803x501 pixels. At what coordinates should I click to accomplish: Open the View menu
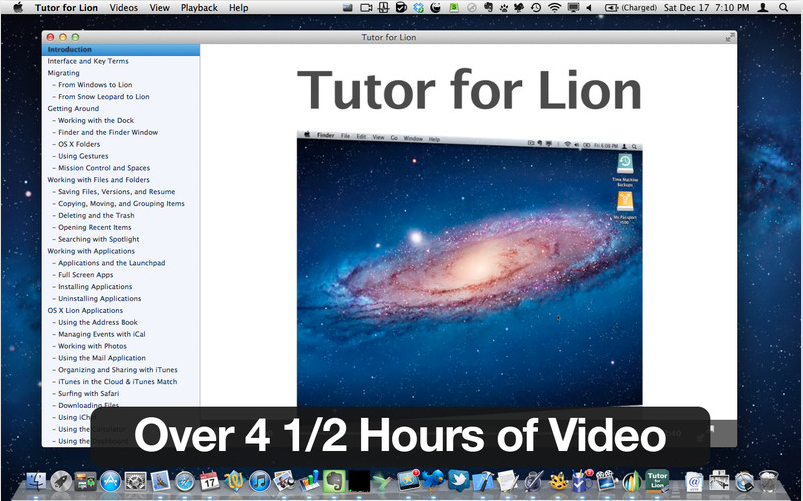pos(159,8)
